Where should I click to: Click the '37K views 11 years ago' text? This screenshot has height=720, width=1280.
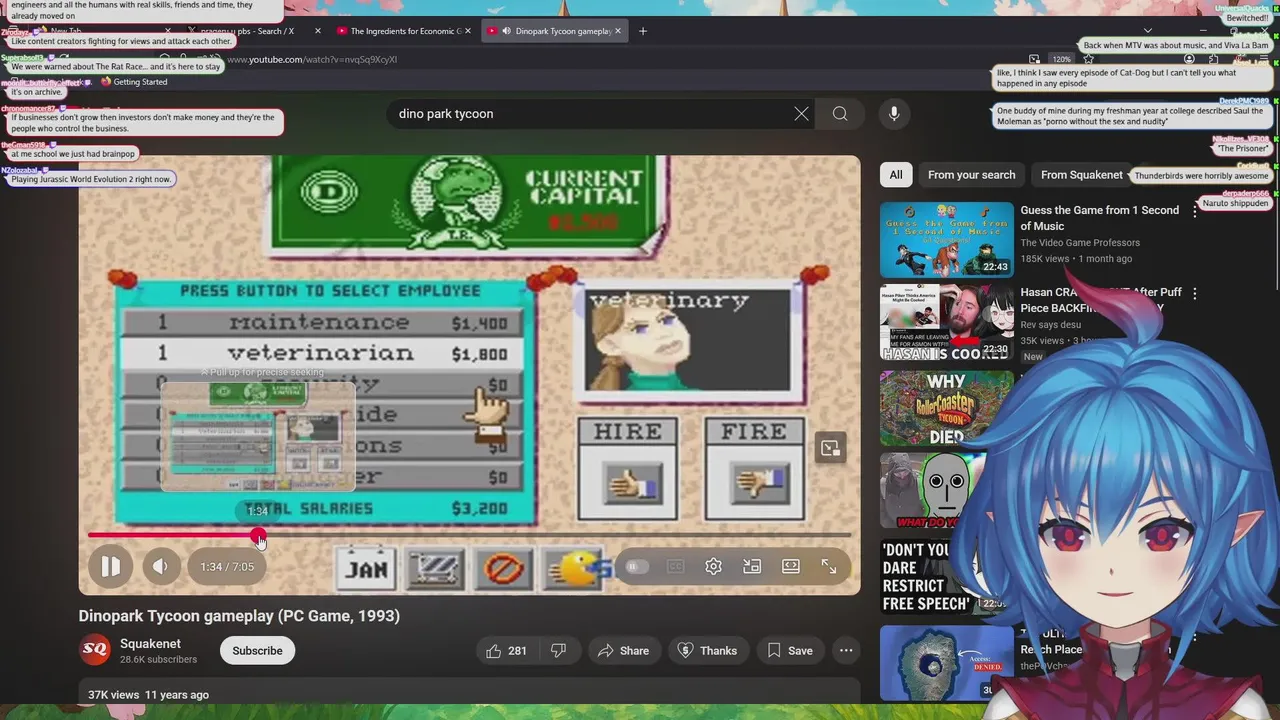coord(148,695)
